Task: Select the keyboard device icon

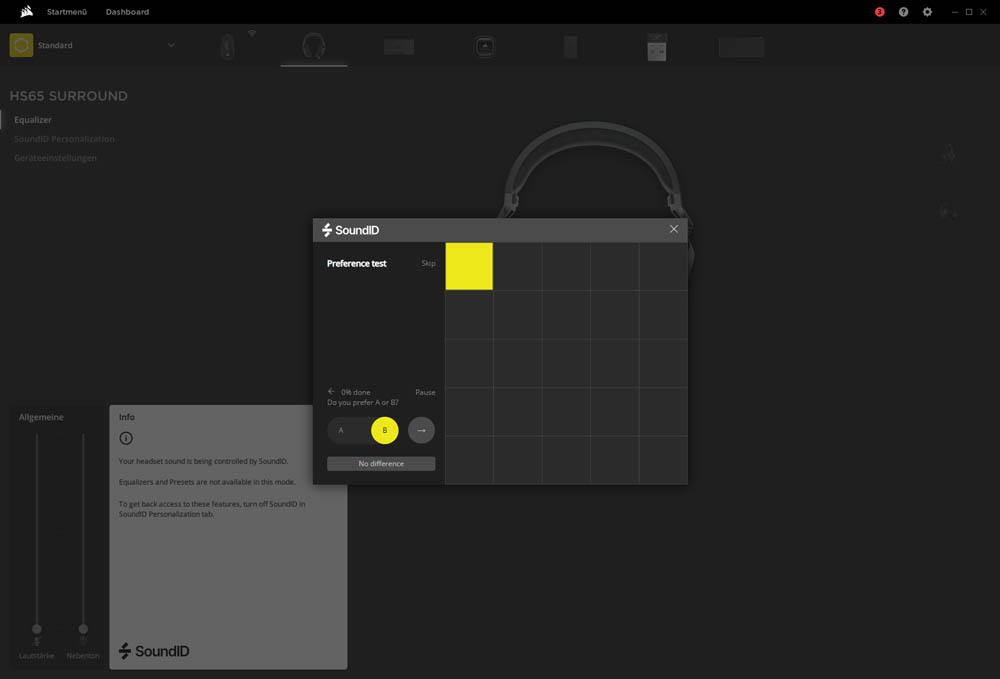Action: [x=399, y=47]
